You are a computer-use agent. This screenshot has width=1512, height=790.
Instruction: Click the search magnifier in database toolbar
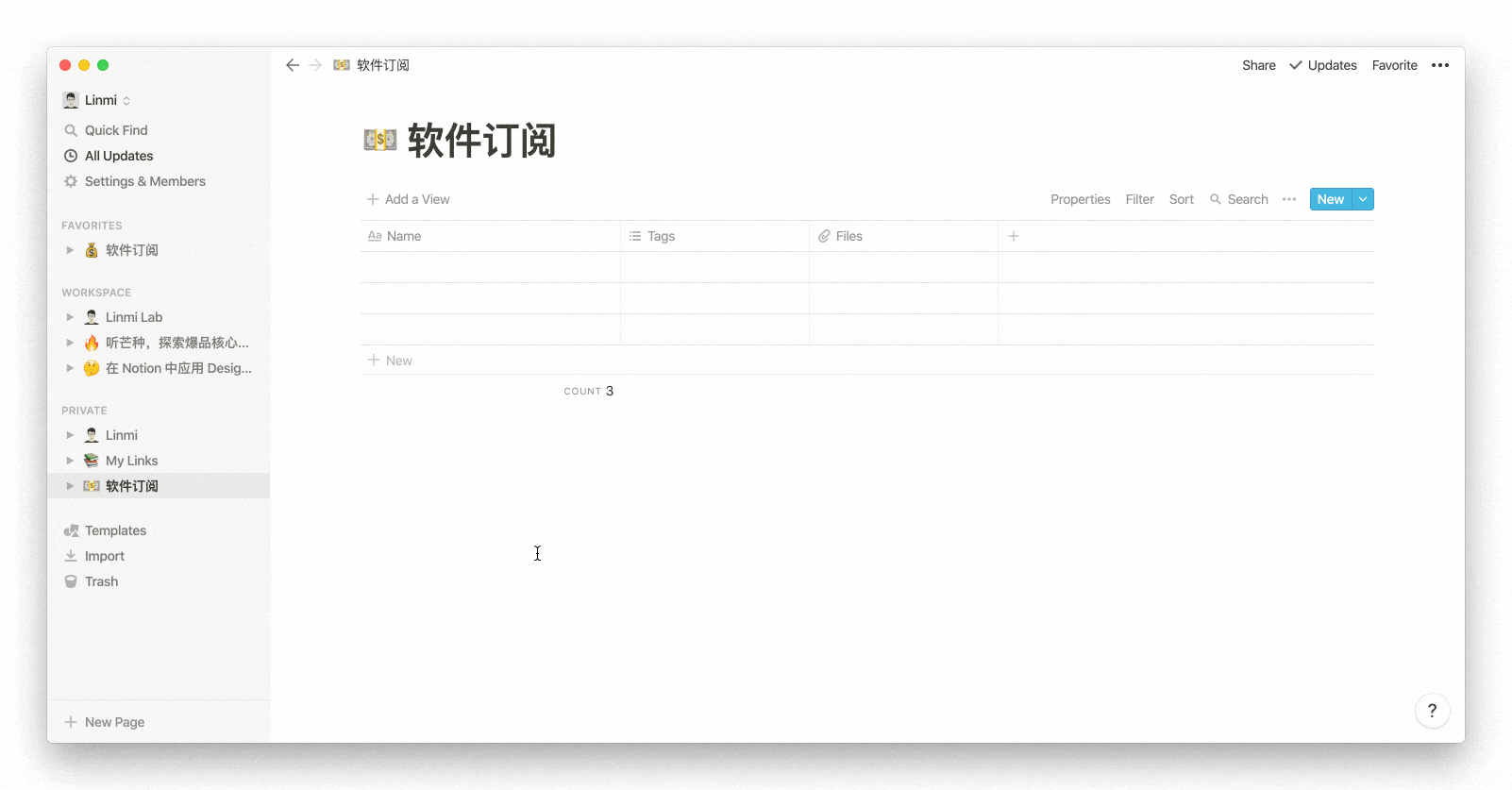(x=1216, y=199)
